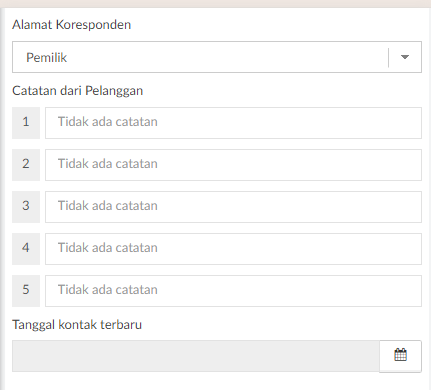Click the row number 1 badge
Image resolution: width=431 pixels, height=390 pixels.
tap(26, 123)
